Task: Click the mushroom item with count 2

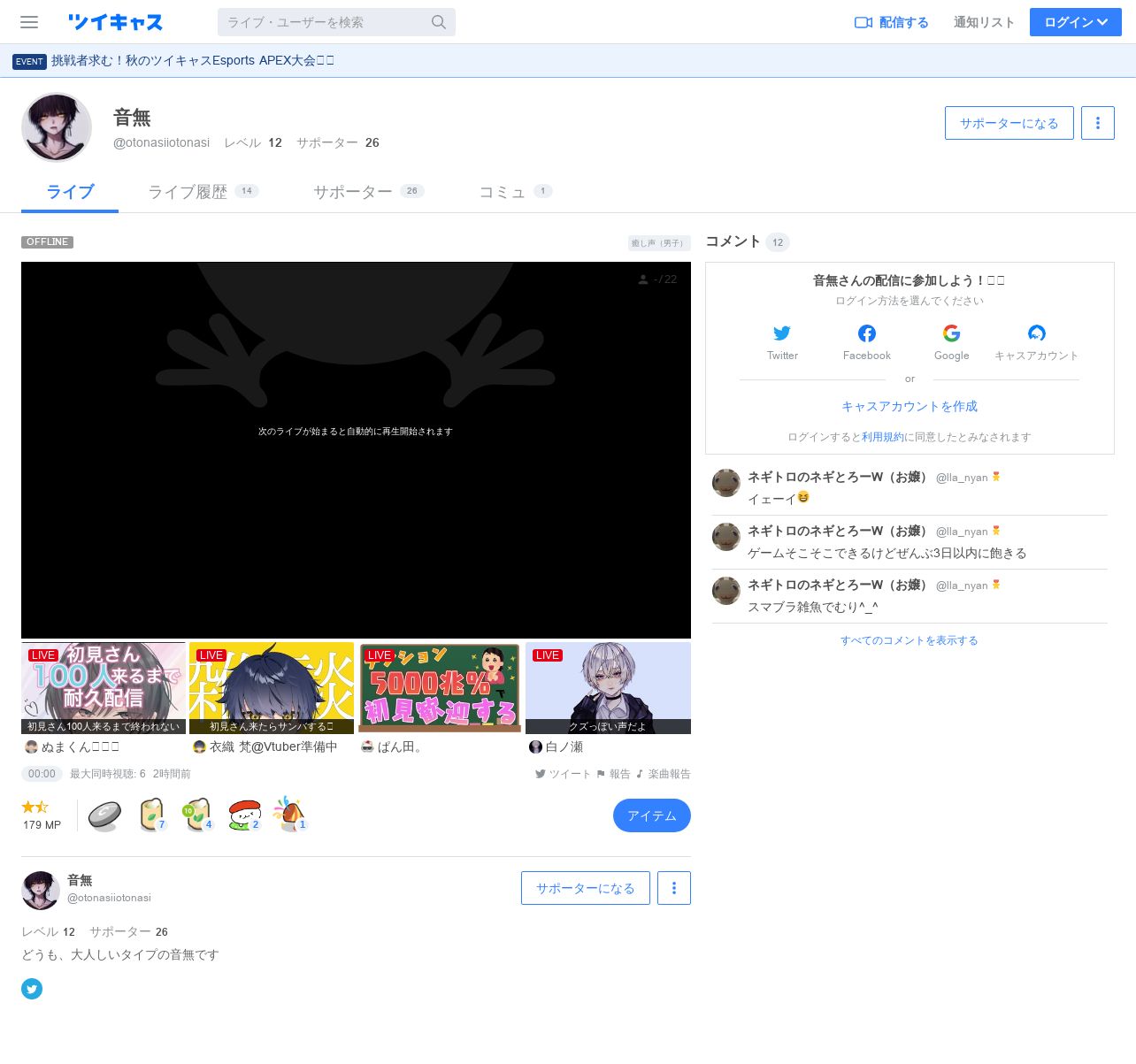Action: click(244, 815)
